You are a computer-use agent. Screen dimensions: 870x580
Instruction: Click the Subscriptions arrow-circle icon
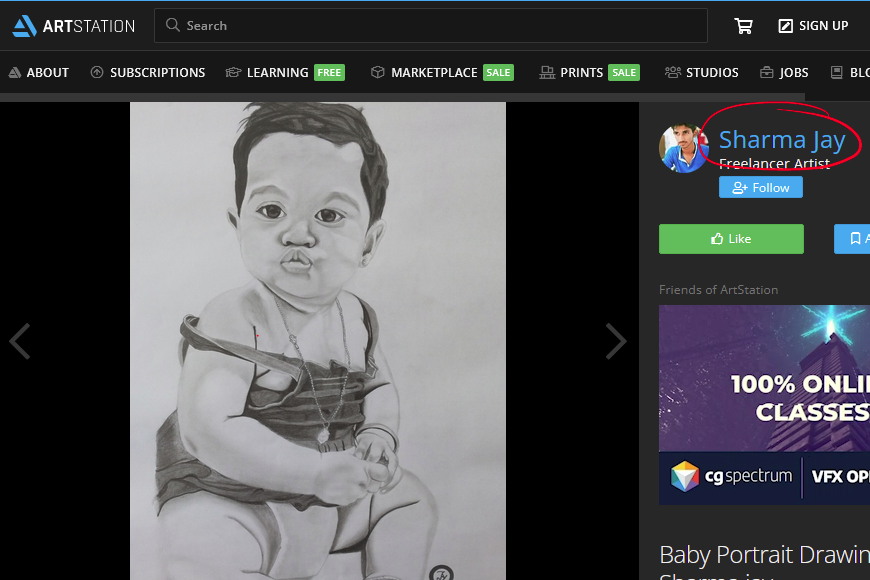click(97, 72)
